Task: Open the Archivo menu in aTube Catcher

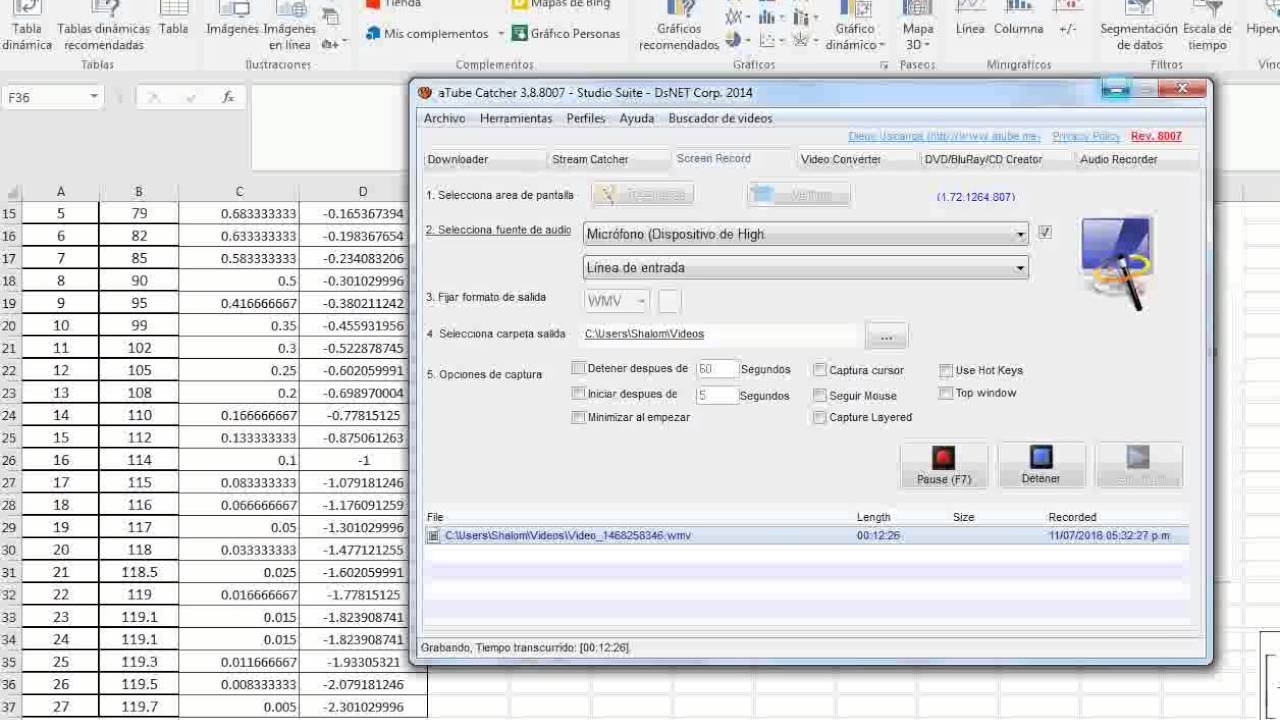Action: pyautogui.click(x=444, y=118)
